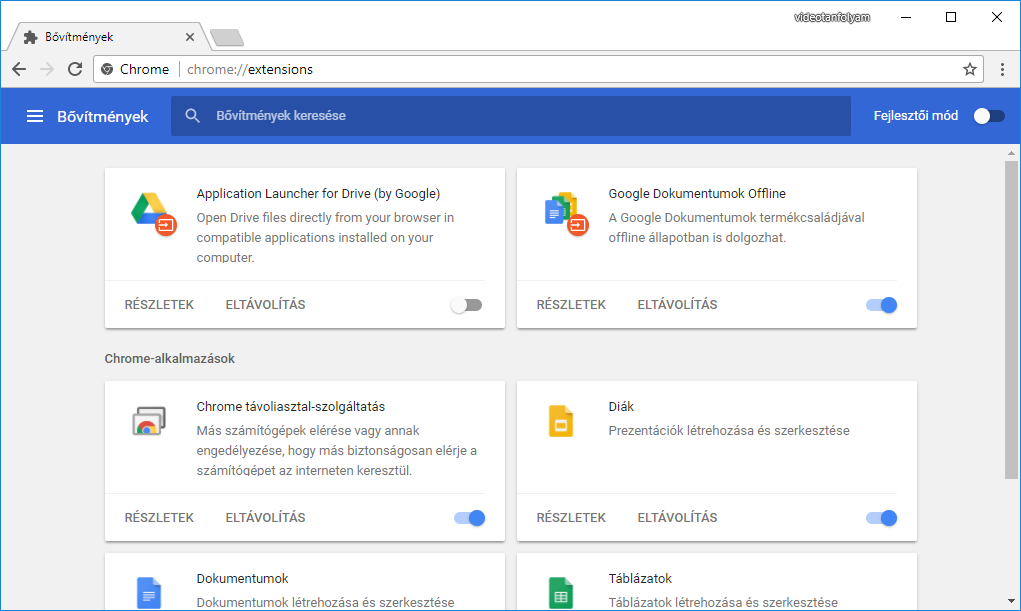Image resolution: width=1021 pixels, height=611 pixels.
Task: Click the Dokumentumok app title
Action: [242, 578]
